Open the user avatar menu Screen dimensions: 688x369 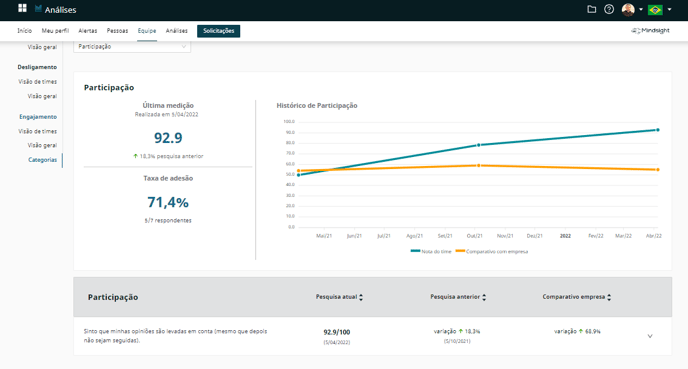pos(628,9)
